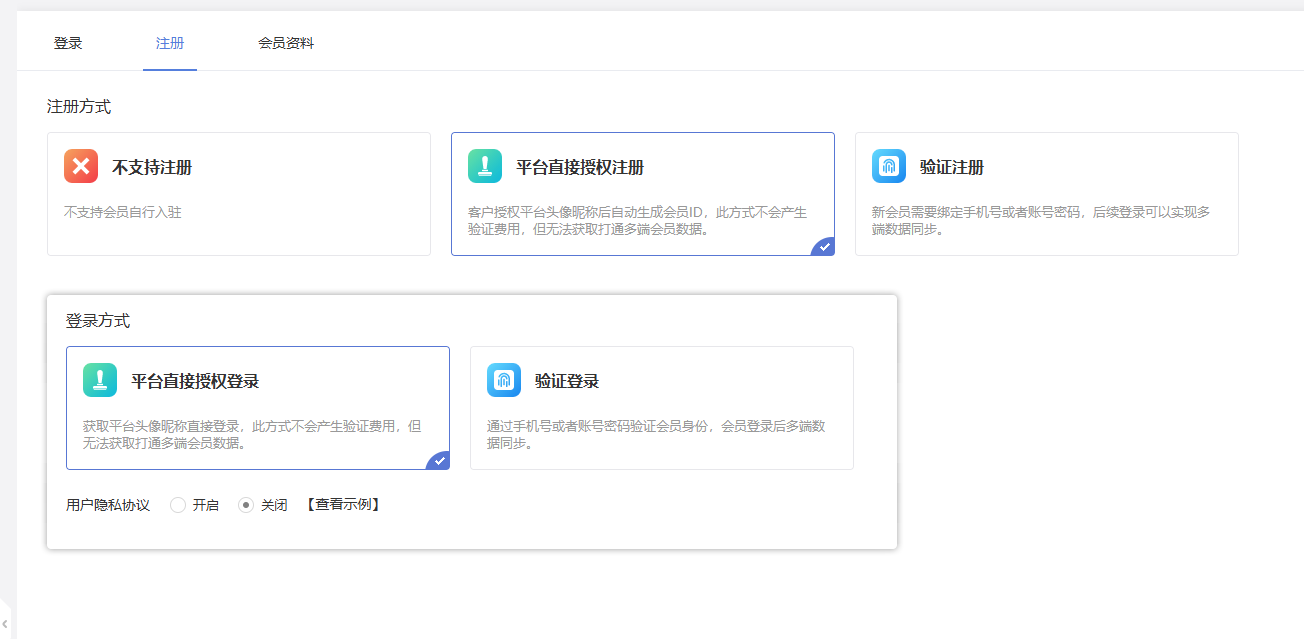Open the 【查看示例】 link

click(x=343, y=505)
